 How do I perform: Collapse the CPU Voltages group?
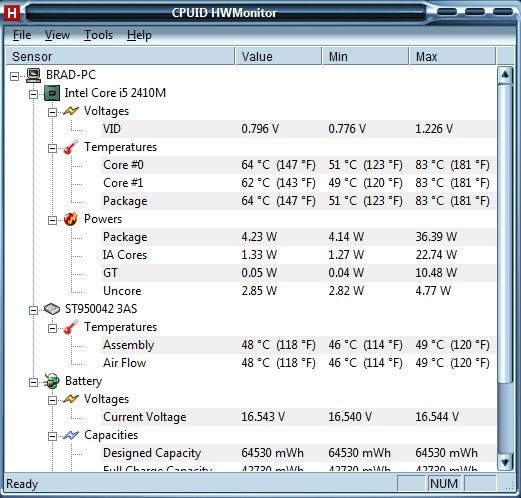[x=52, y=112]
